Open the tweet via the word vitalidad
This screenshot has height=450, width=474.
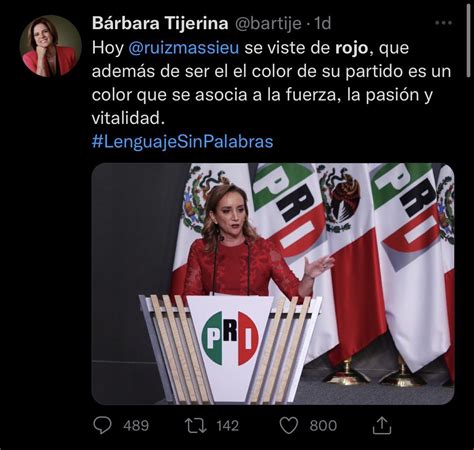[128, 118]
